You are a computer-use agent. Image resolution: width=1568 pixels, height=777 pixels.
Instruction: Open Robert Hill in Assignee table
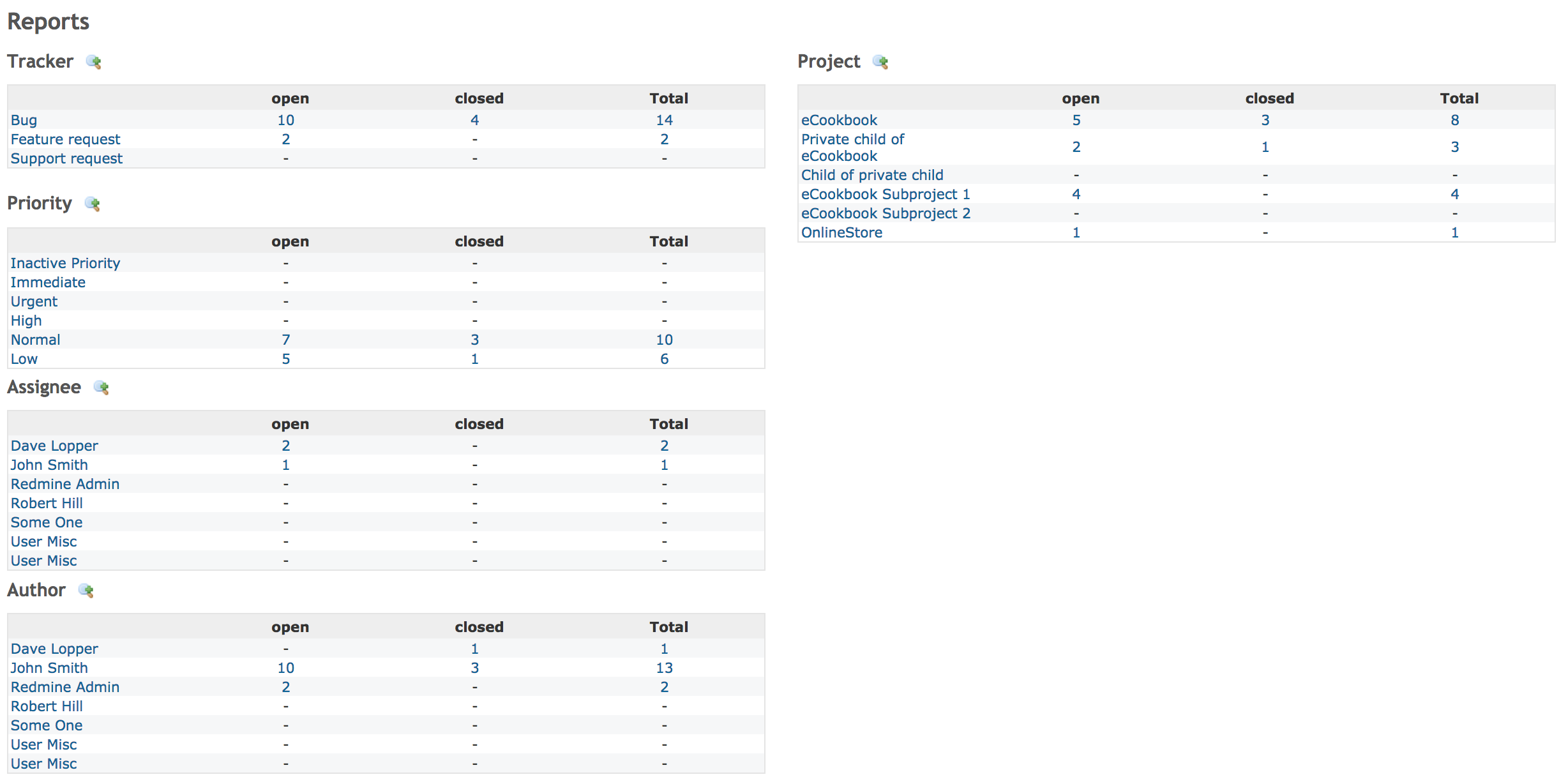(47, 503)
